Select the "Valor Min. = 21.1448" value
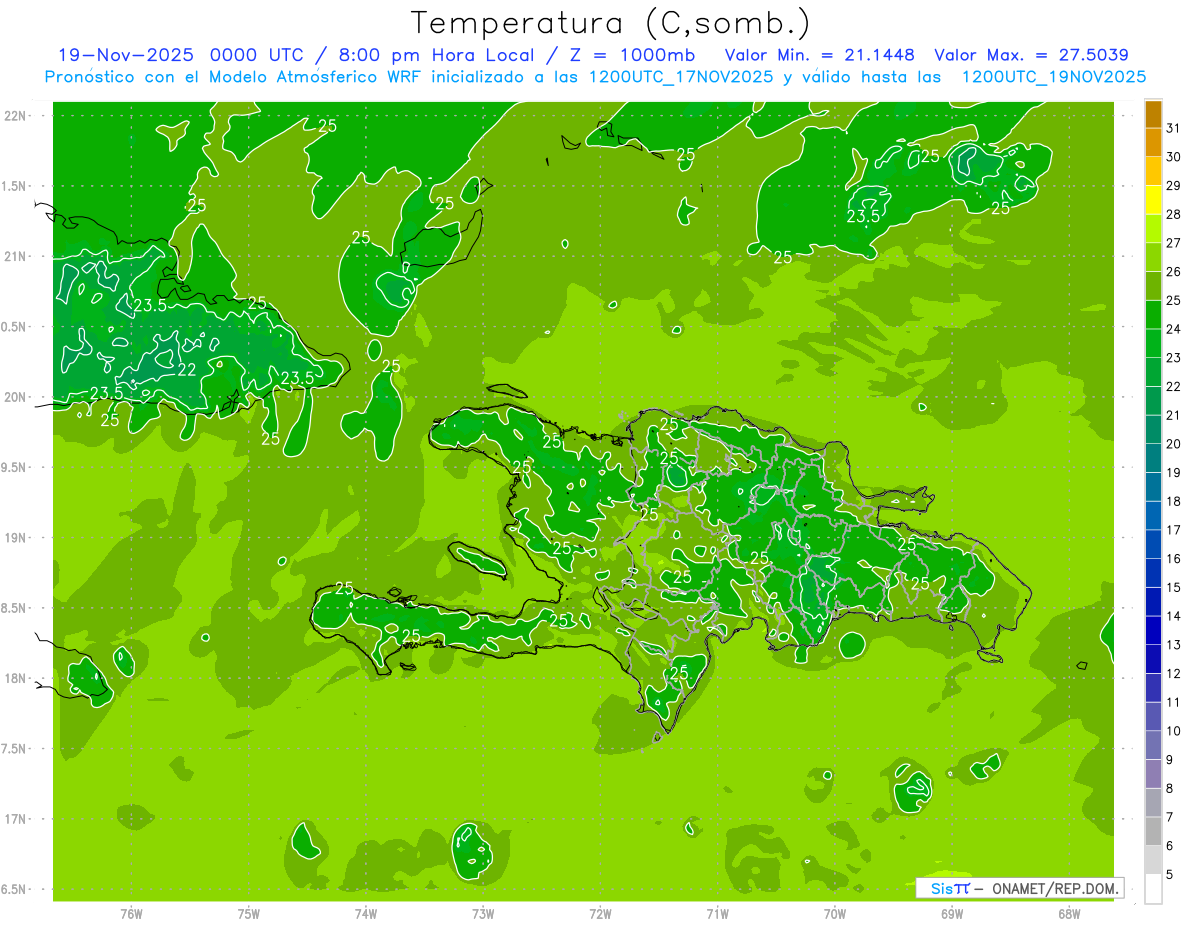1200x927 pixels. (x=821, y=55)
